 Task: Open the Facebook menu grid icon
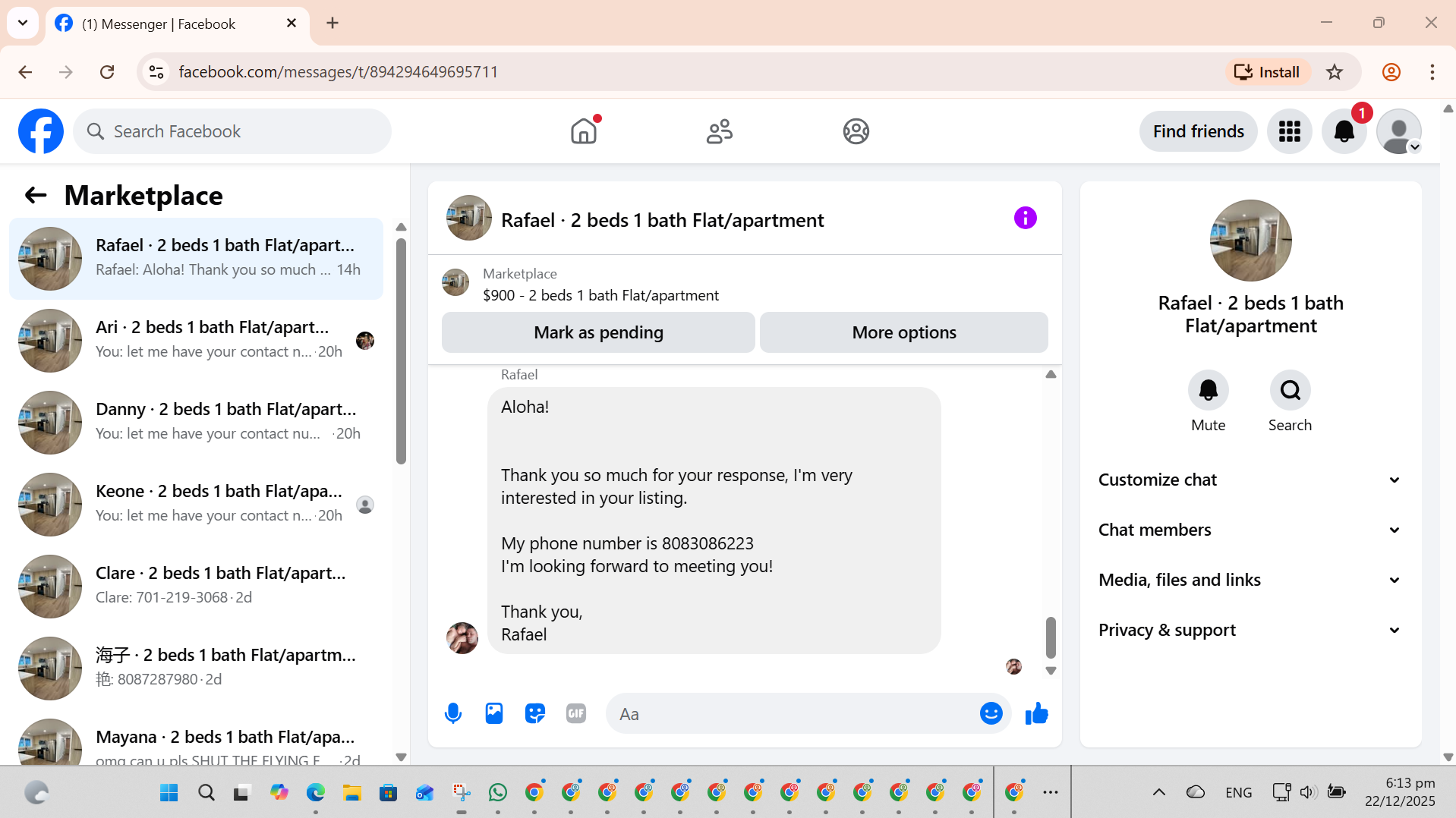coord(1289,131)
